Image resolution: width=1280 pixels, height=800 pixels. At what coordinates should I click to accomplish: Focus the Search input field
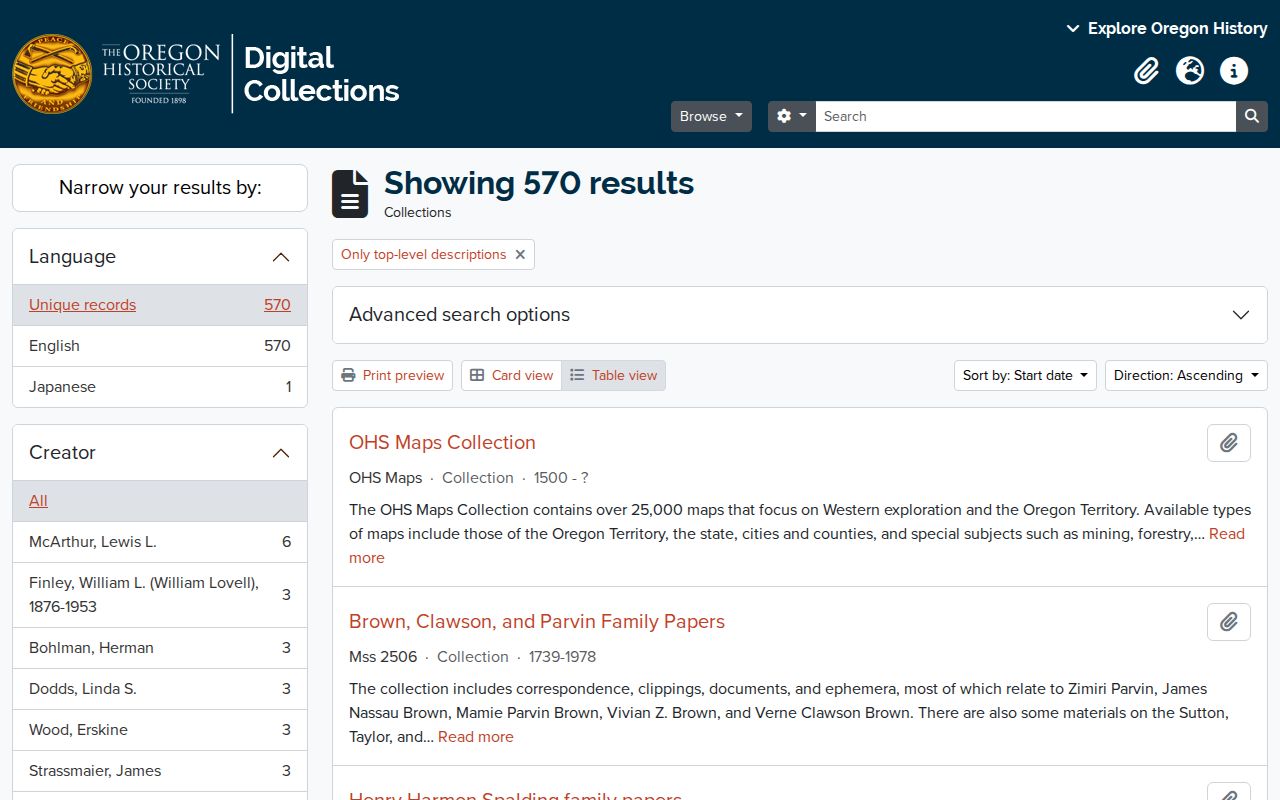[x=1025, y=116]
